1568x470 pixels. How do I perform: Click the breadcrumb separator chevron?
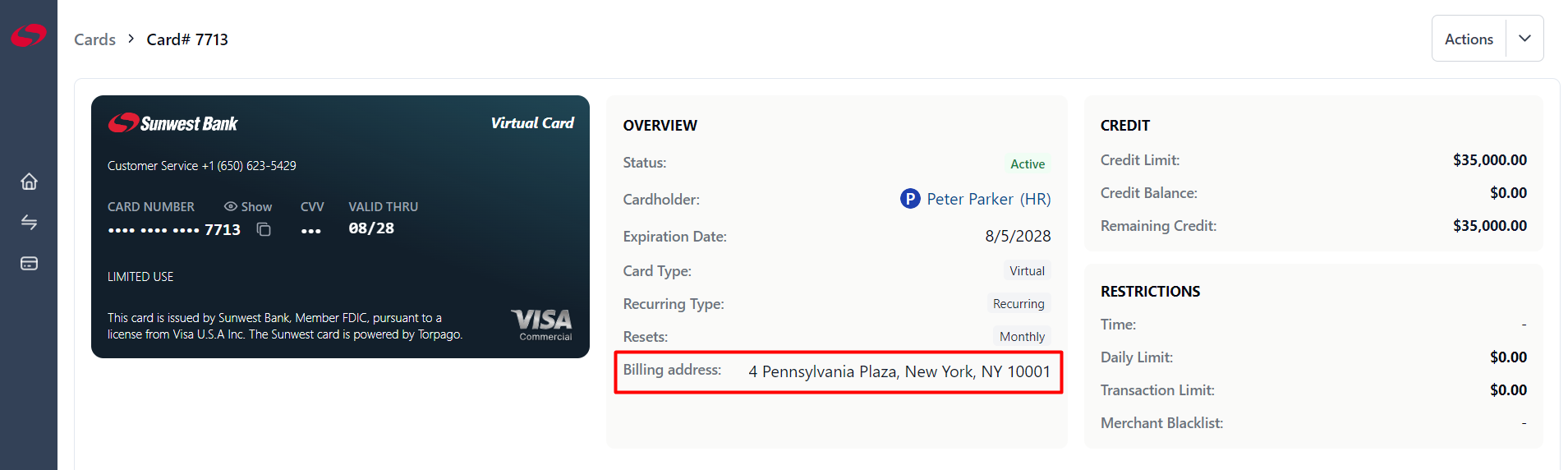pyautogui.click(x=131, y=39)
